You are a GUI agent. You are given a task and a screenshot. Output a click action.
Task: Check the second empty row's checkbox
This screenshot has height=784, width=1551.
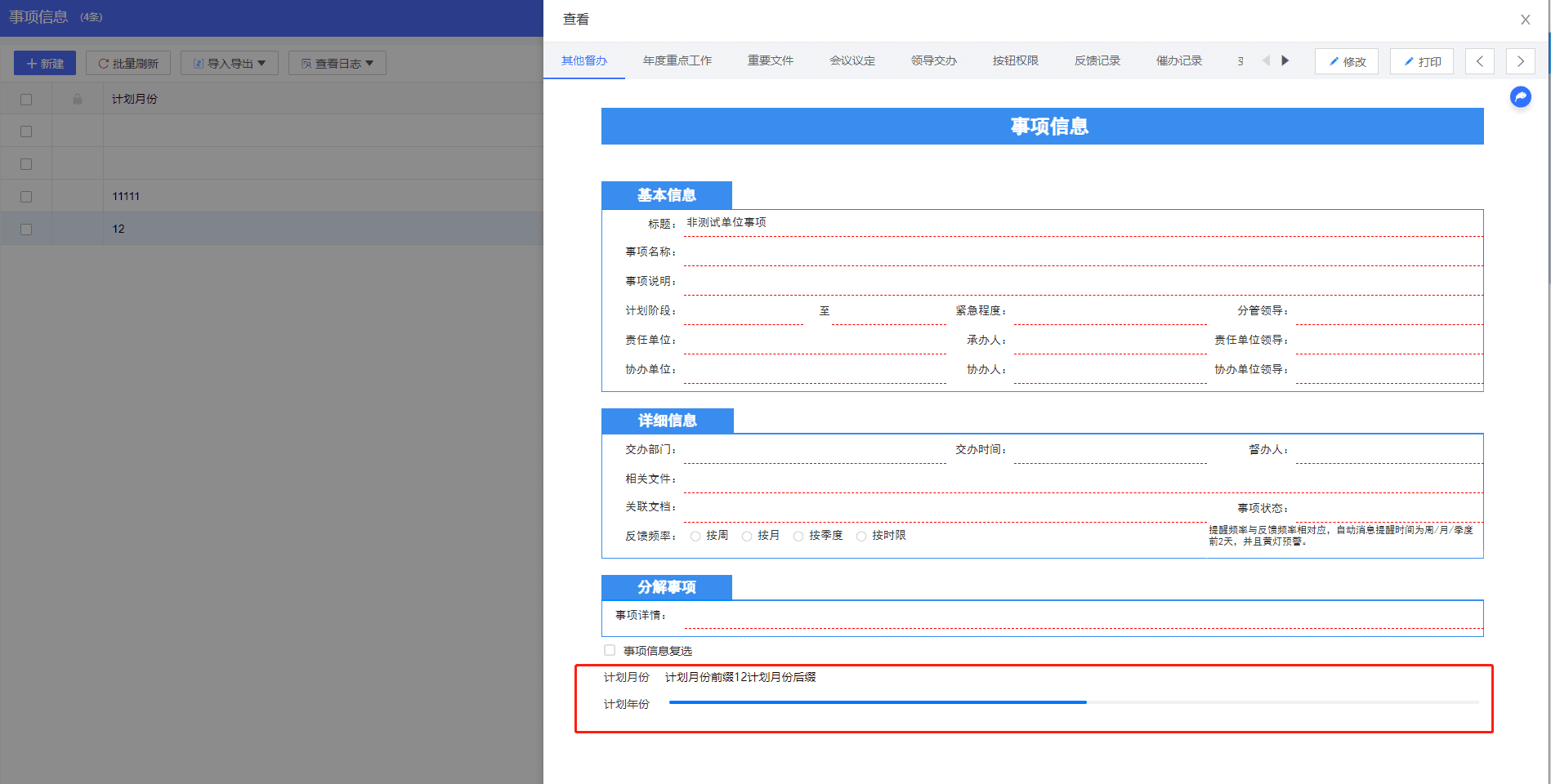[x=26, y=164]
